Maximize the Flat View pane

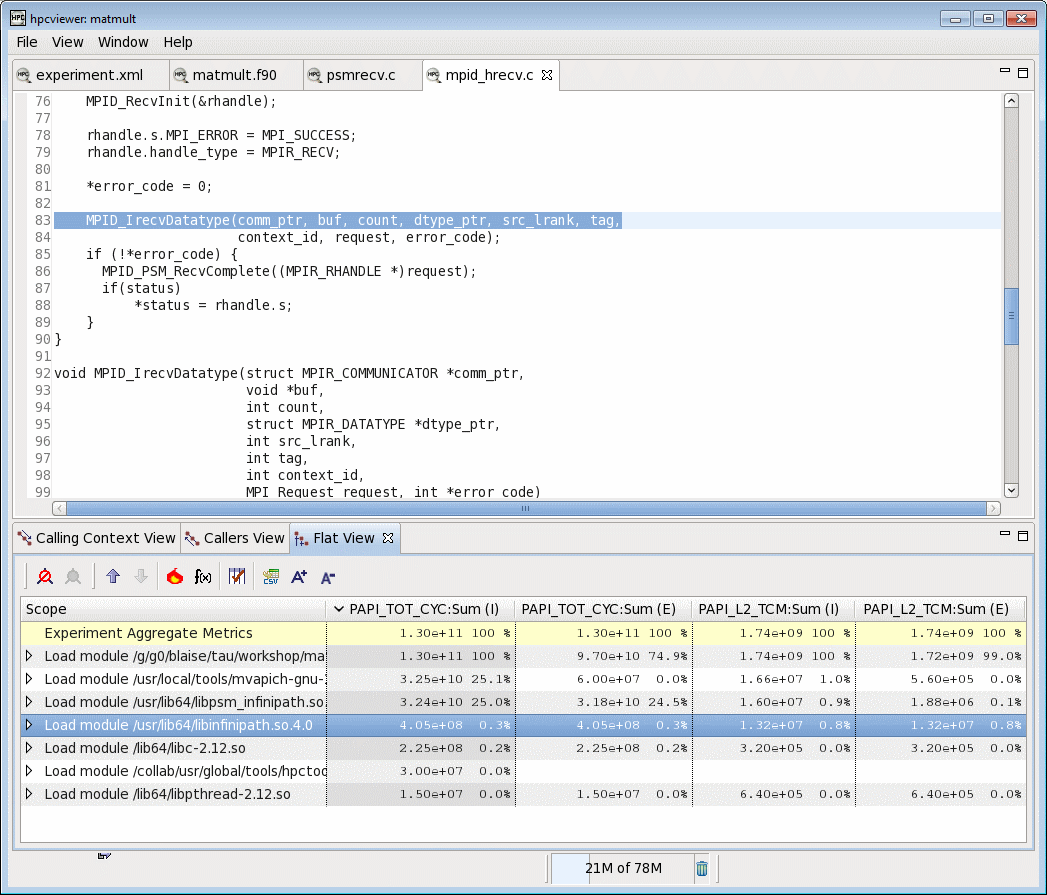[1022, 537]
